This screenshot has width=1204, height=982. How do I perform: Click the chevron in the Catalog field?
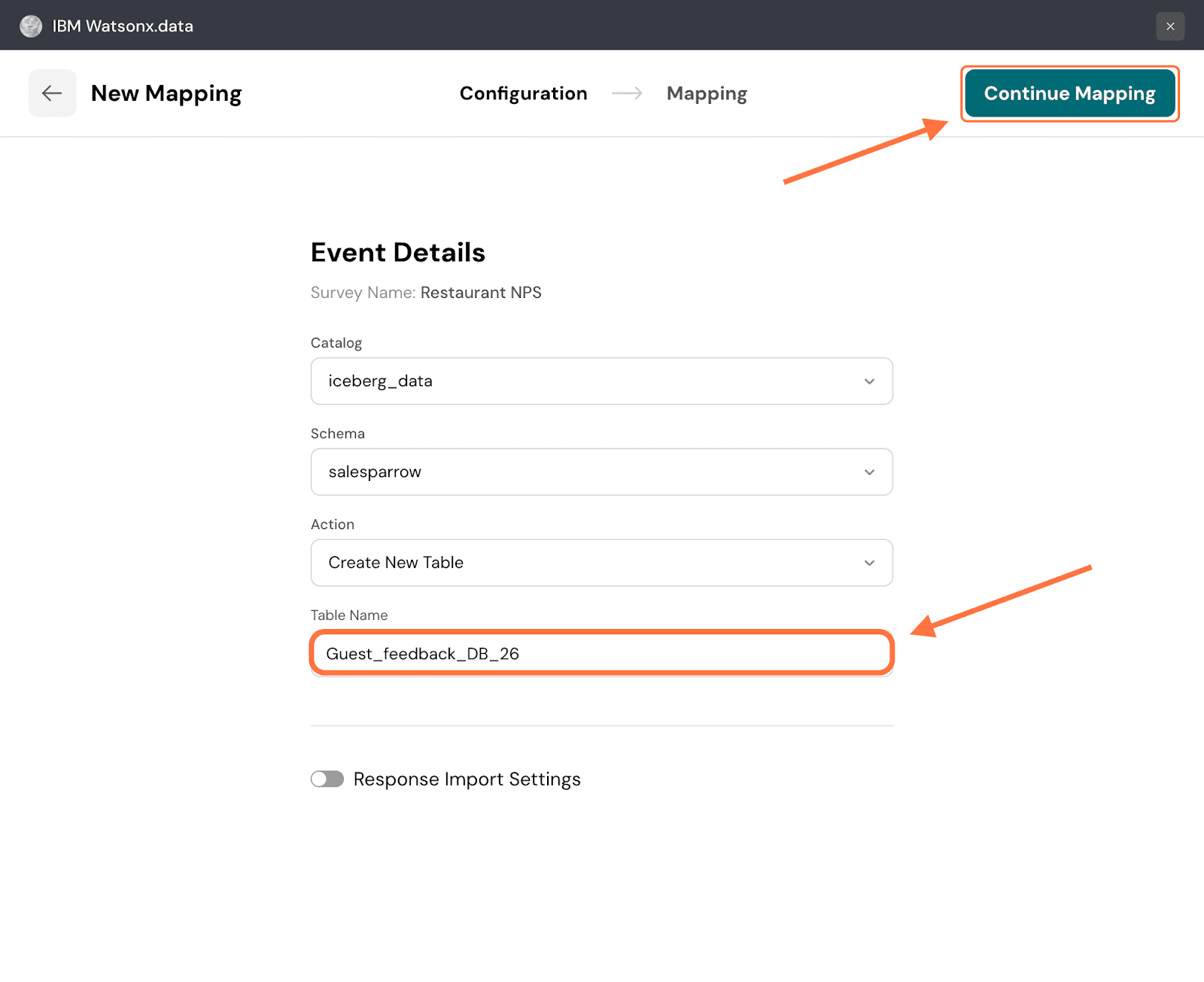pyautogui.click(x=869, y=382)
